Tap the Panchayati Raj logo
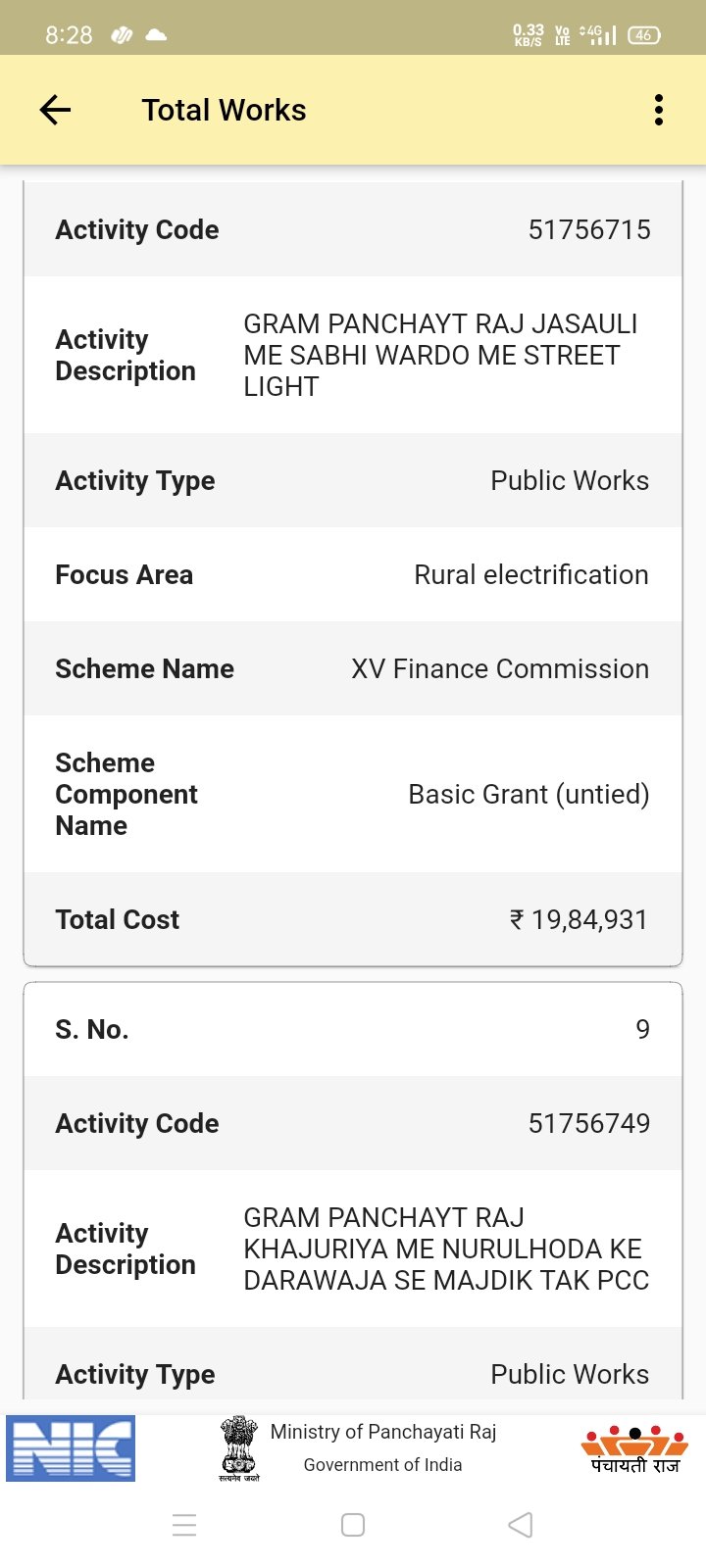The height and width of the screenshot is (1568, 706). (x=634, y=1448)
